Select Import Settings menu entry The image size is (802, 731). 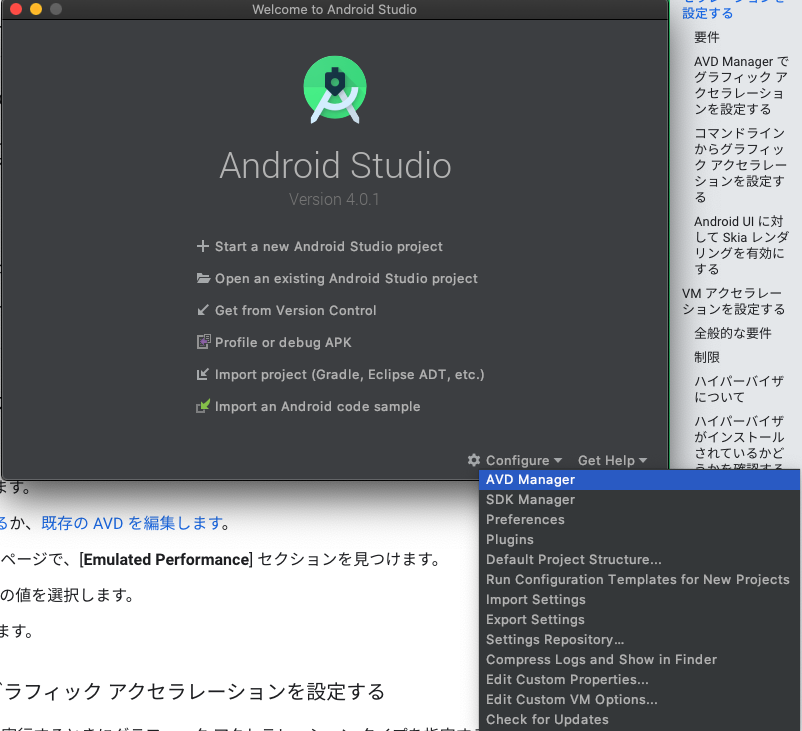click(x=639, y=600)
